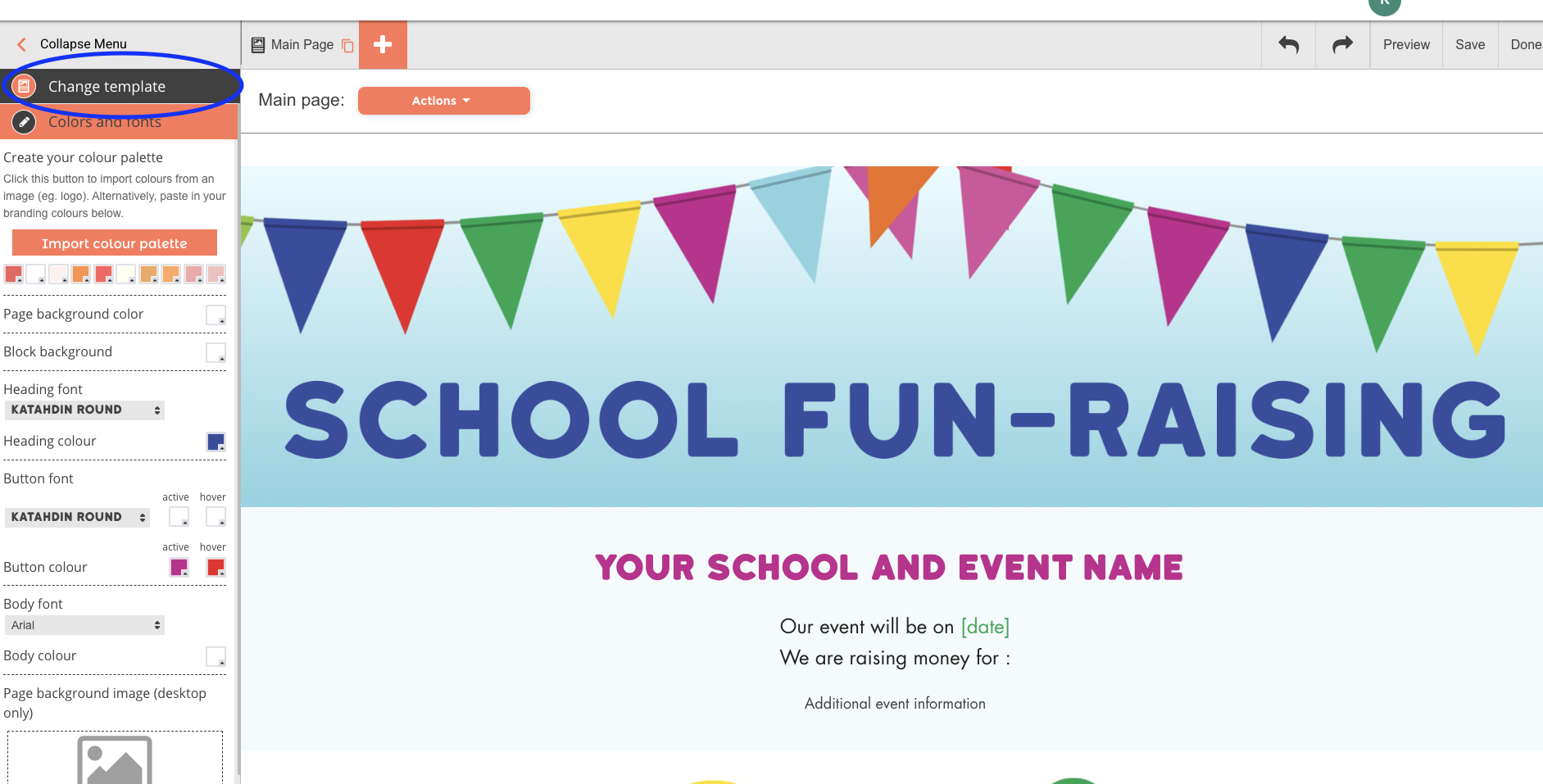Click 'Additional event information' text
This screenshot has height=784, width=1543.
pos(895,704)
